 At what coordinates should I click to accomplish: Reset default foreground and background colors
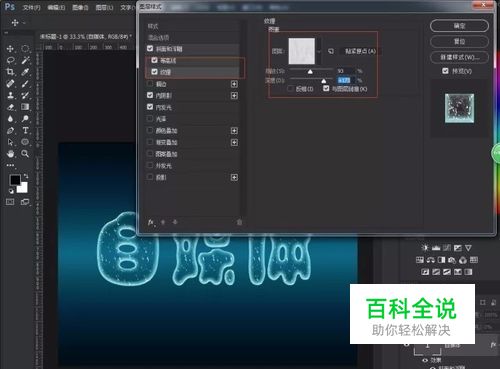pos(11,191)
